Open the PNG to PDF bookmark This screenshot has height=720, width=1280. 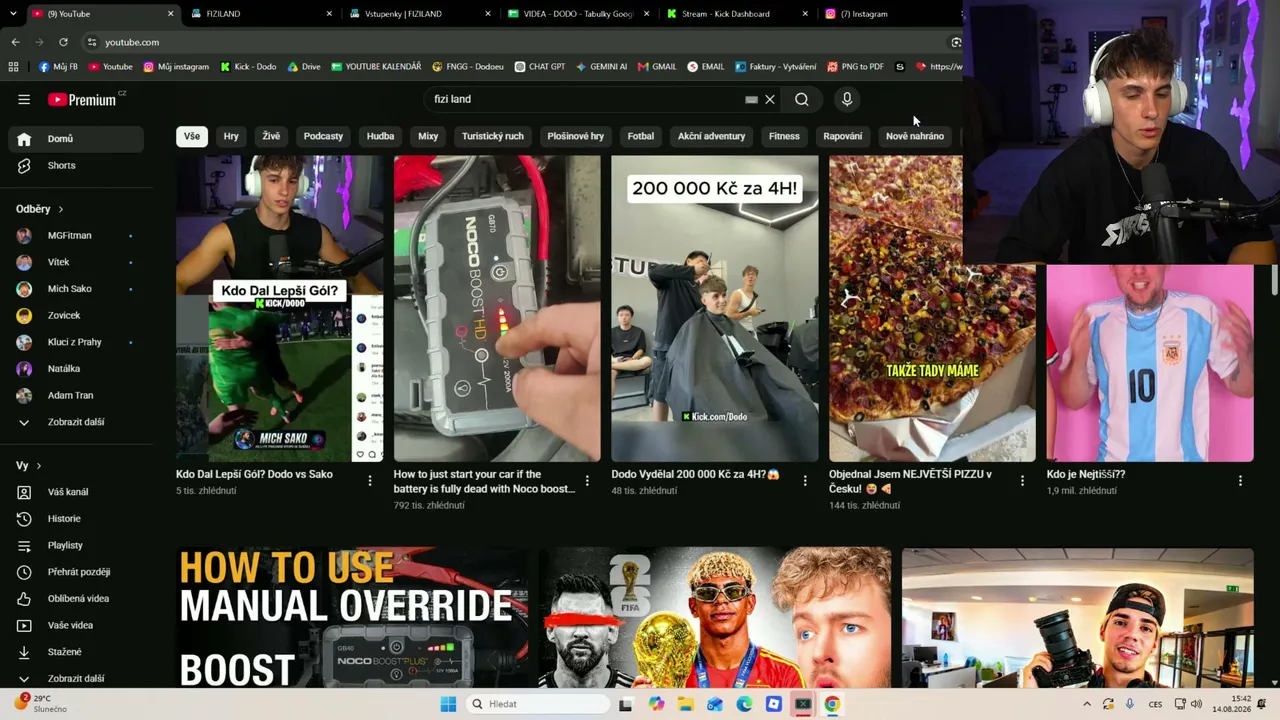click(855, 67)
